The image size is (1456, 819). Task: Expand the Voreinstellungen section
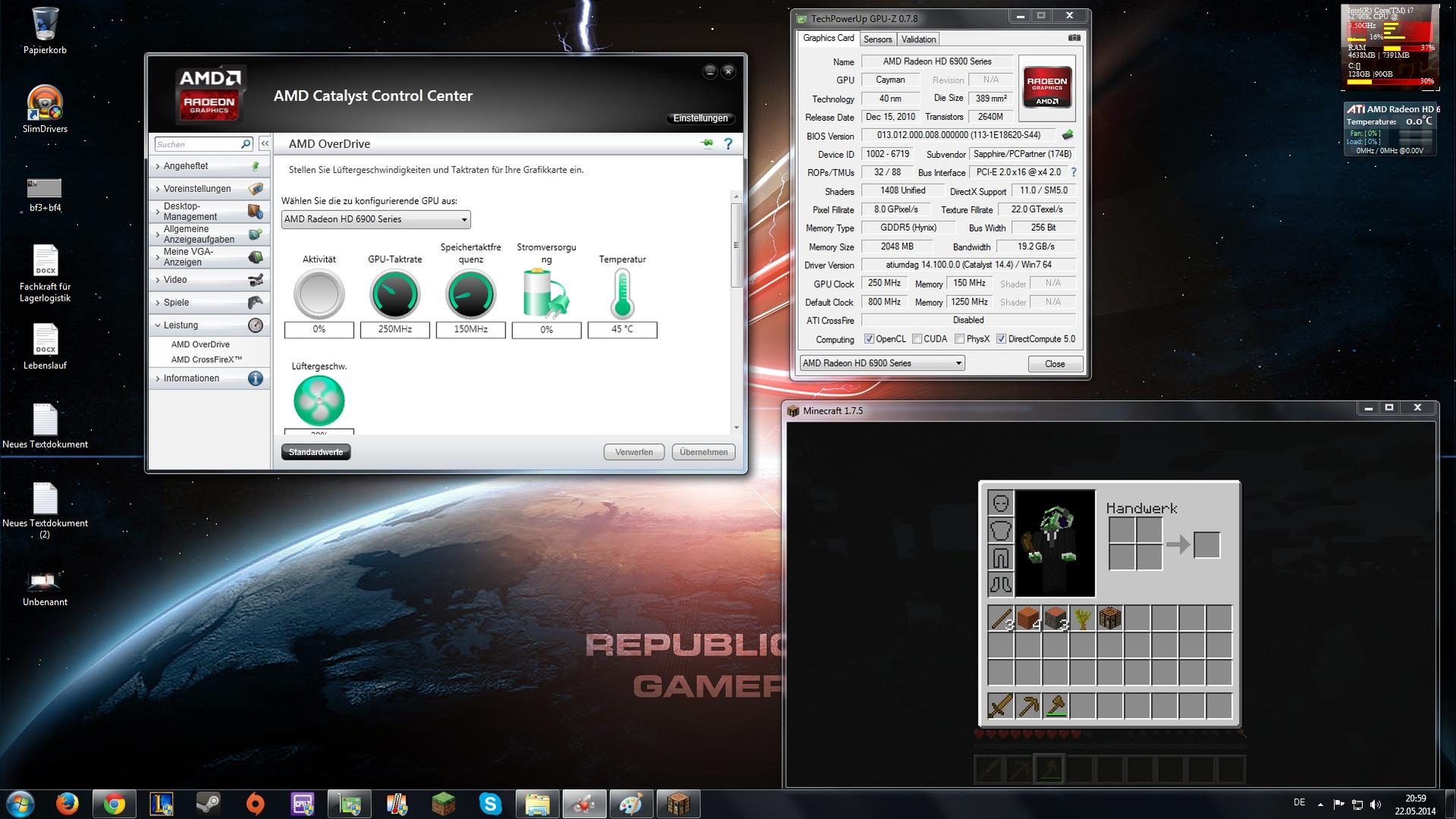(209, 188)
